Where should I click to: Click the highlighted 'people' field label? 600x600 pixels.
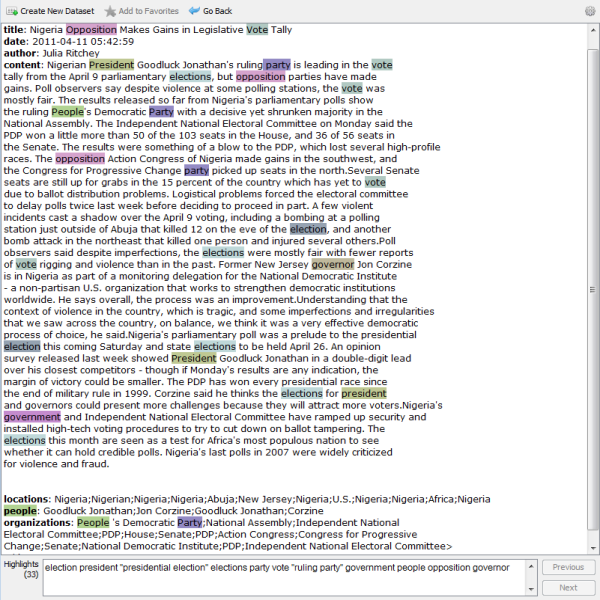(20, 511)
